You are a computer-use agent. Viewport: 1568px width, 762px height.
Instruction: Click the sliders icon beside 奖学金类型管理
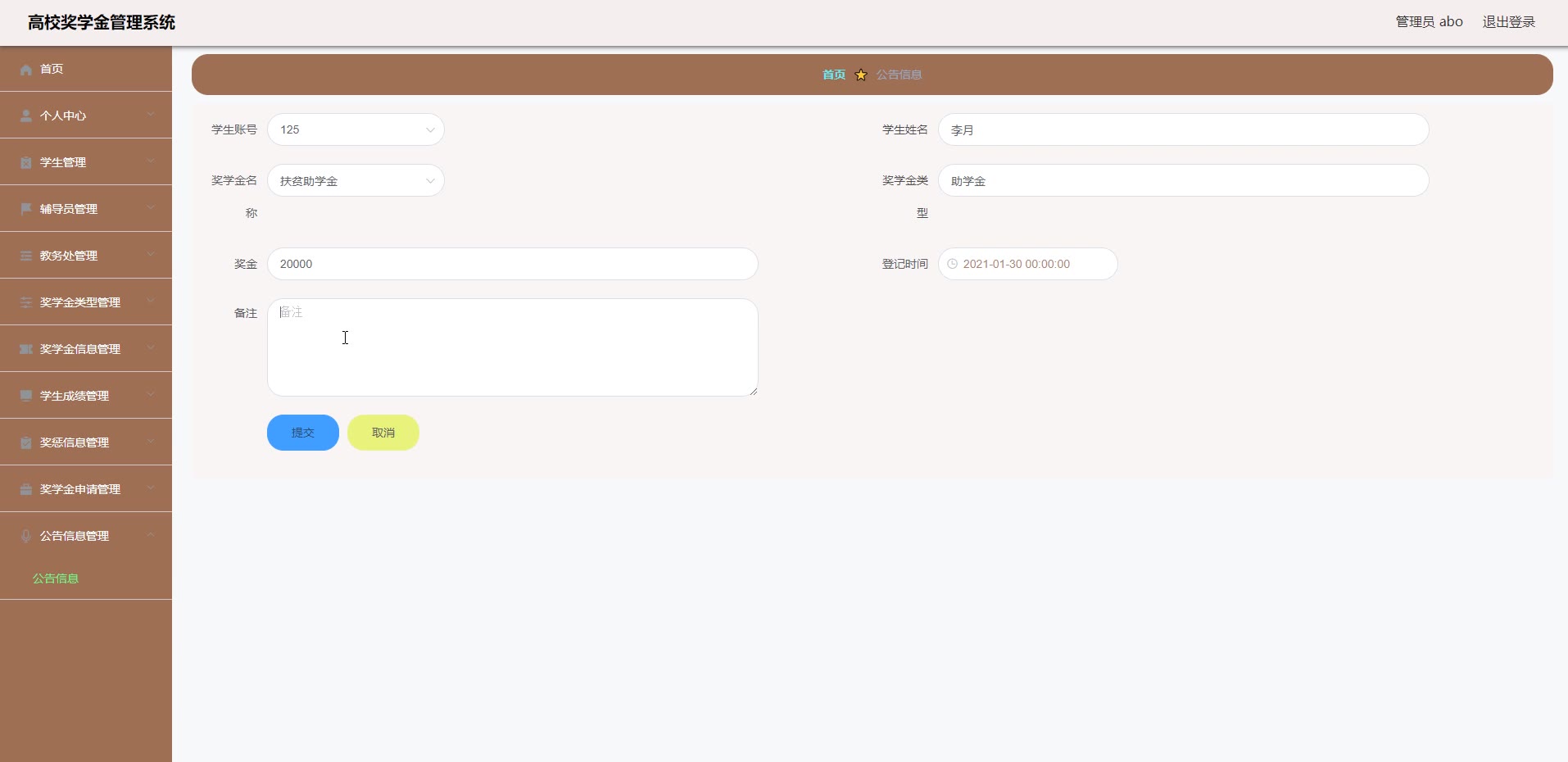(26, 303)
